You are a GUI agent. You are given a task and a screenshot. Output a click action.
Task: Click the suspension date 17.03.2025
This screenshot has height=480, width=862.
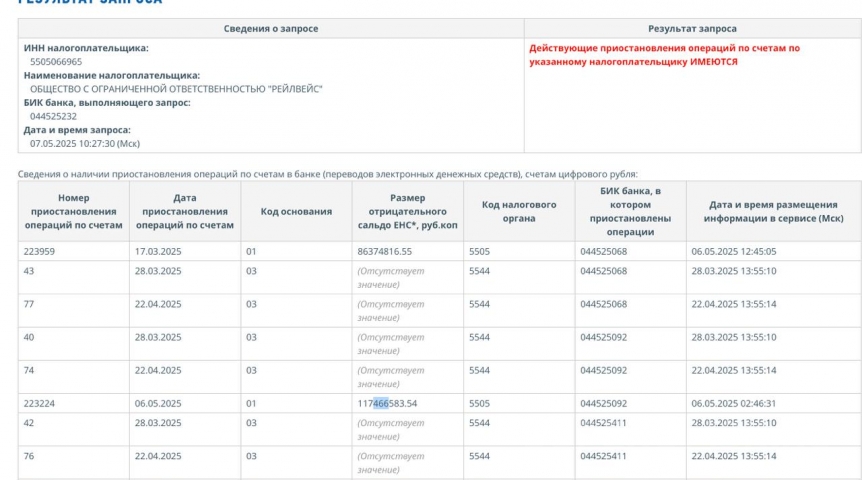[158, 251]
